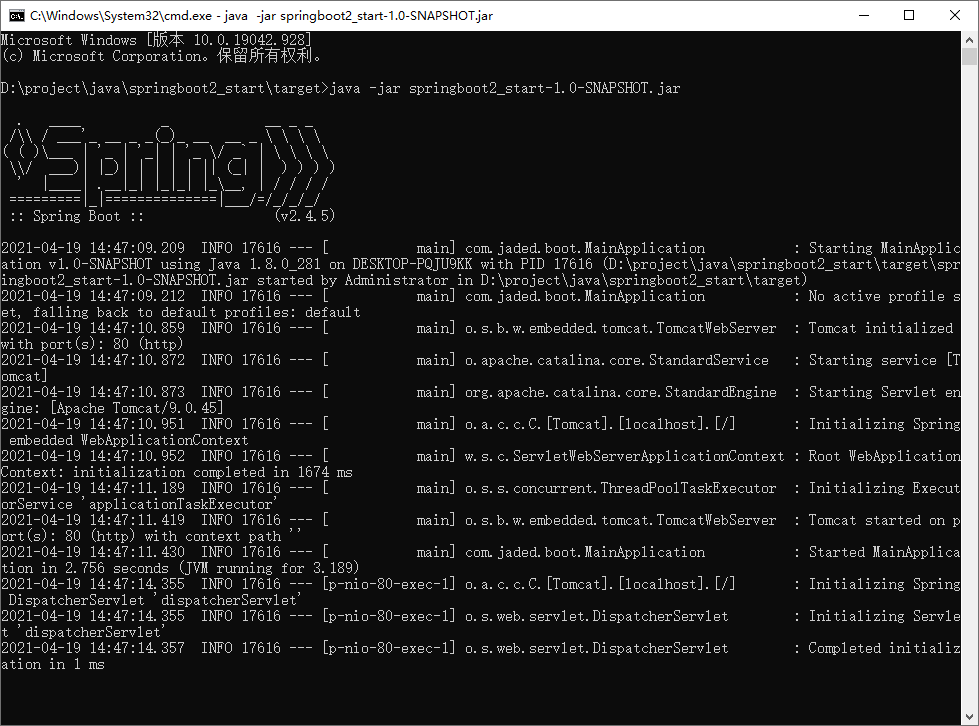Click the scrollbar down arrow
The height and width of the screenshot is (726, 979).
(970, 717)
